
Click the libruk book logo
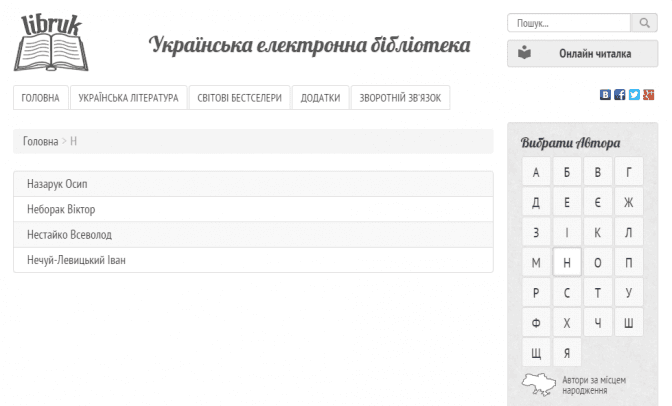tap(49, 43)
